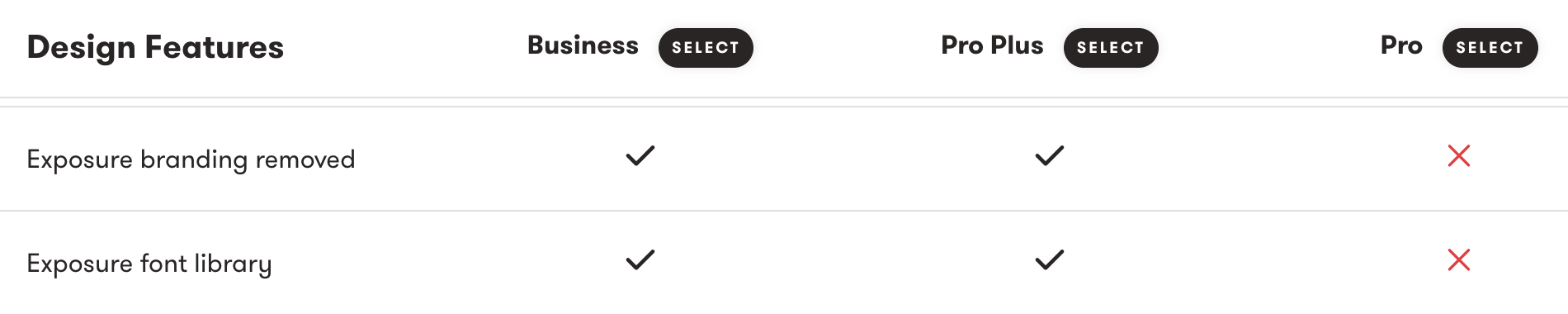Viewport: 1568px width, 314px height.
Task: Click blank header space between Pro Plus and Pro
Action: coord(1269,48)
